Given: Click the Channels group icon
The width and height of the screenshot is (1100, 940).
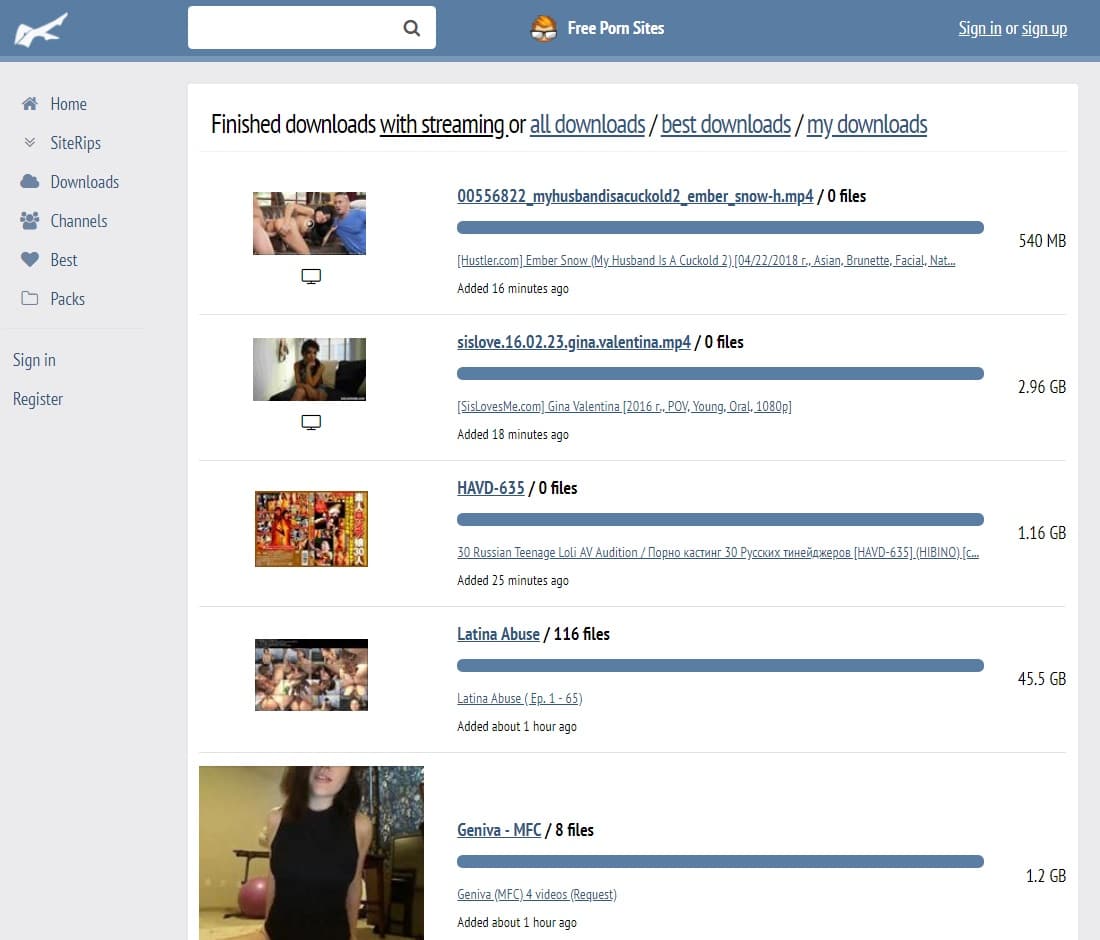Looking at the screenshot, I should pos(30,221).
